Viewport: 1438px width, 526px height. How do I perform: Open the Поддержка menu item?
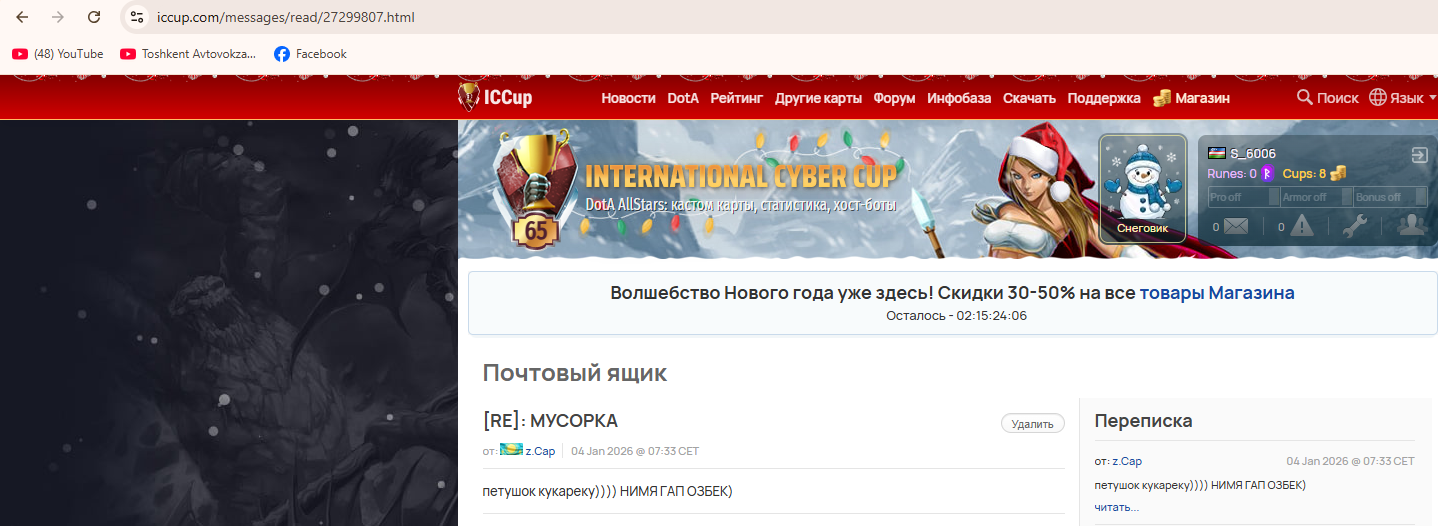point(1104,98)
